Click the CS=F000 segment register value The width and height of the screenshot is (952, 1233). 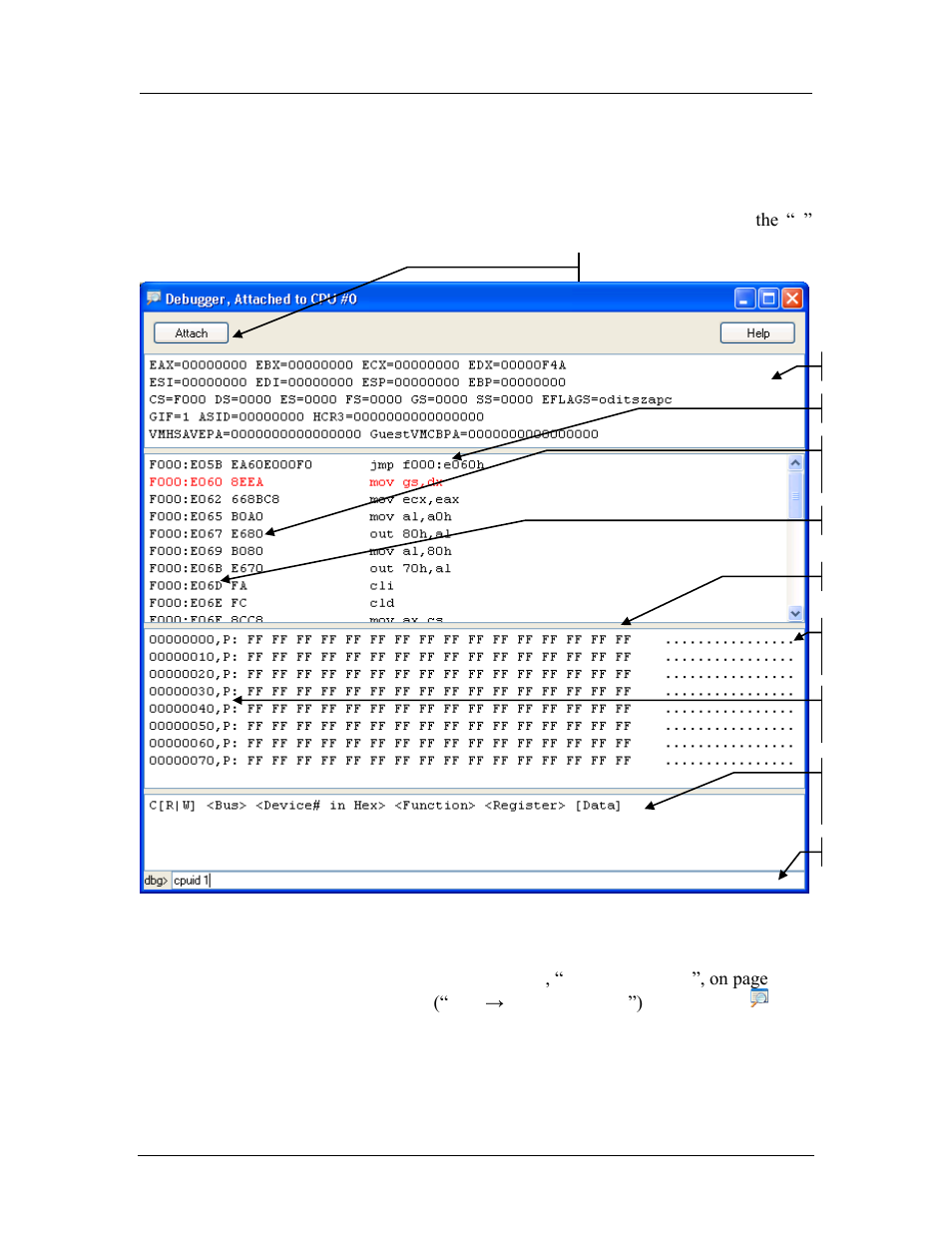tap(178, 400)
